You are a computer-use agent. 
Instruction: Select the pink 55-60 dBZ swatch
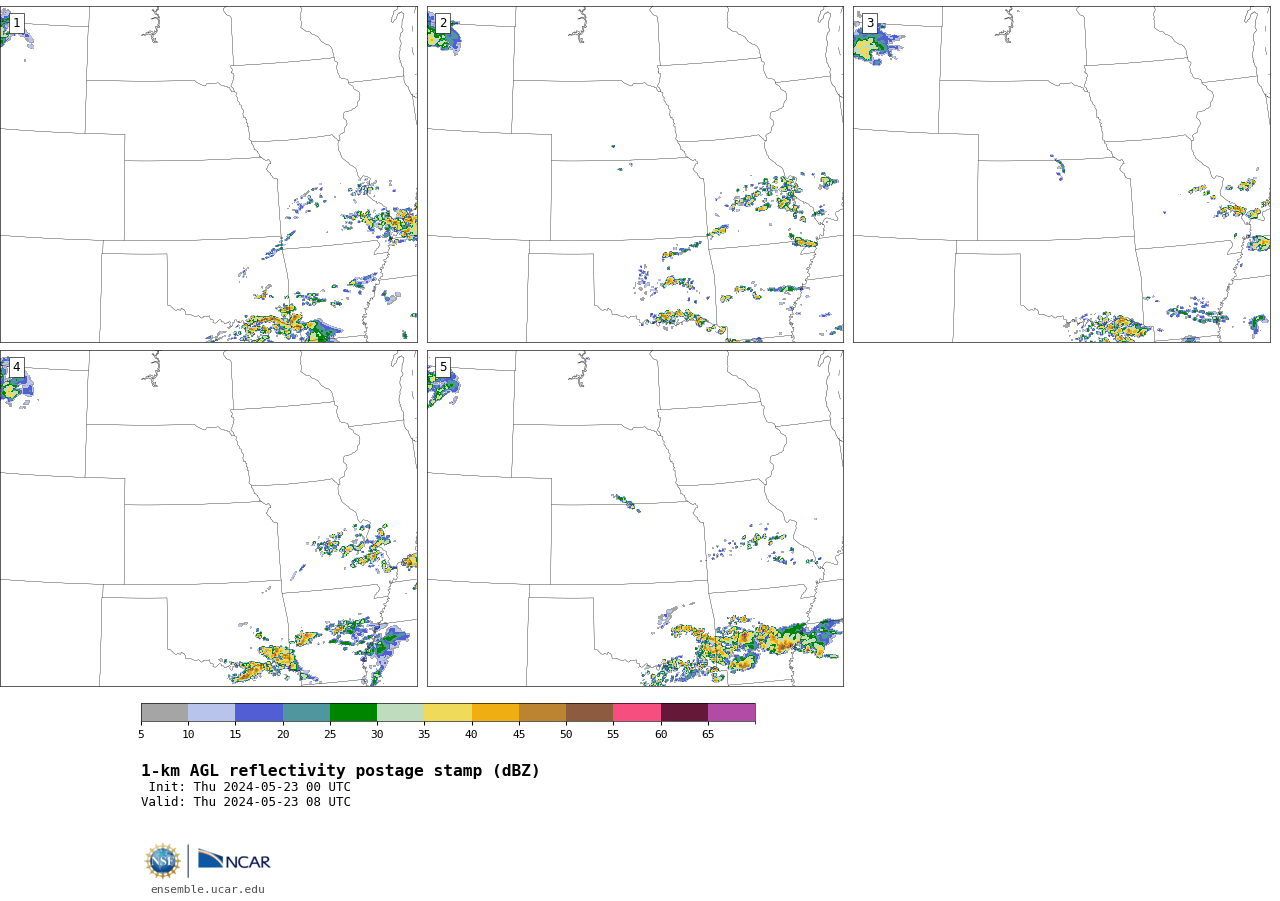(x=637, y=713)
